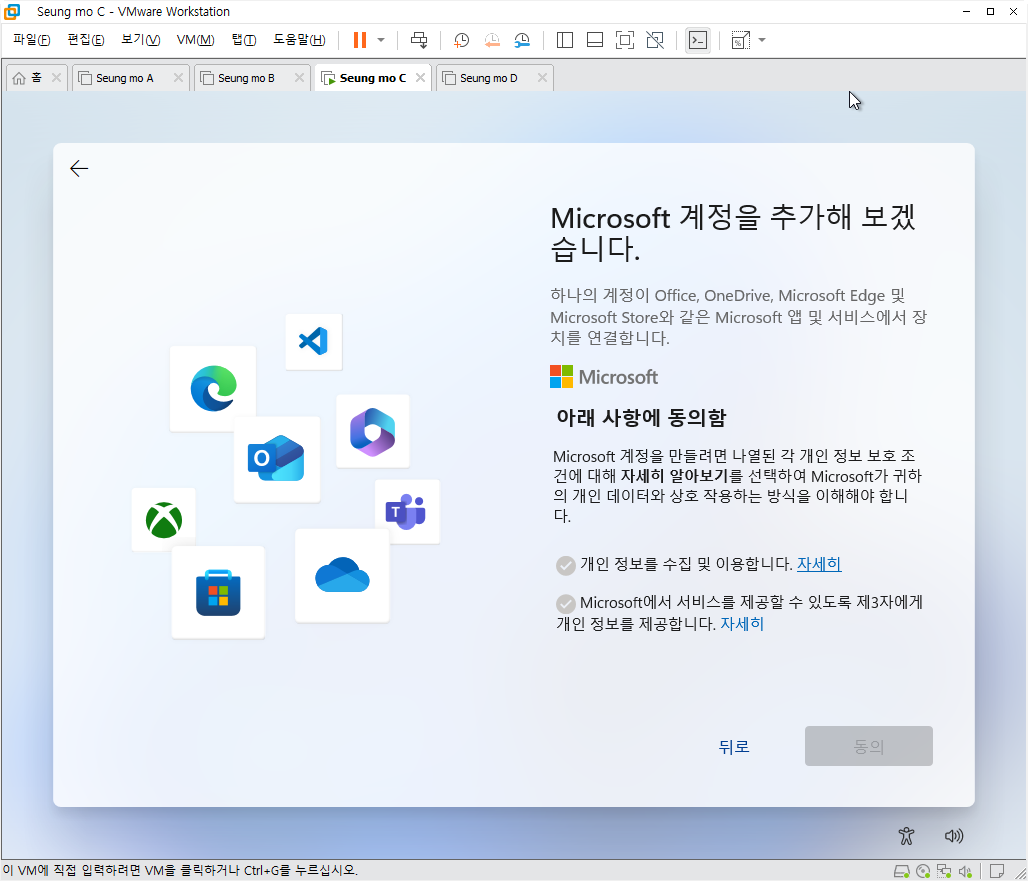Click the 동의 agree button
1028x881 pixels.
[x=869, y=746]
